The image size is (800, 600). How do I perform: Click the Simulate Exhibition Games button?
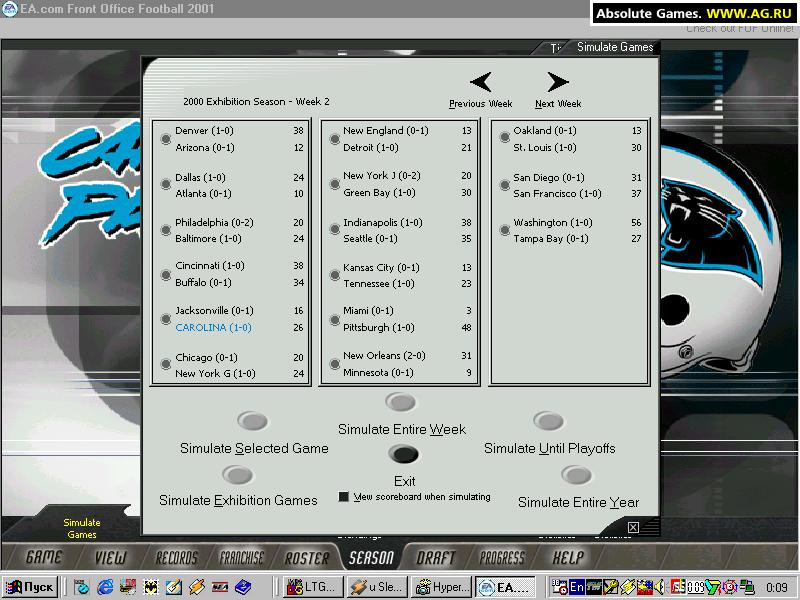pyautogui.click(x=237, y=475)
